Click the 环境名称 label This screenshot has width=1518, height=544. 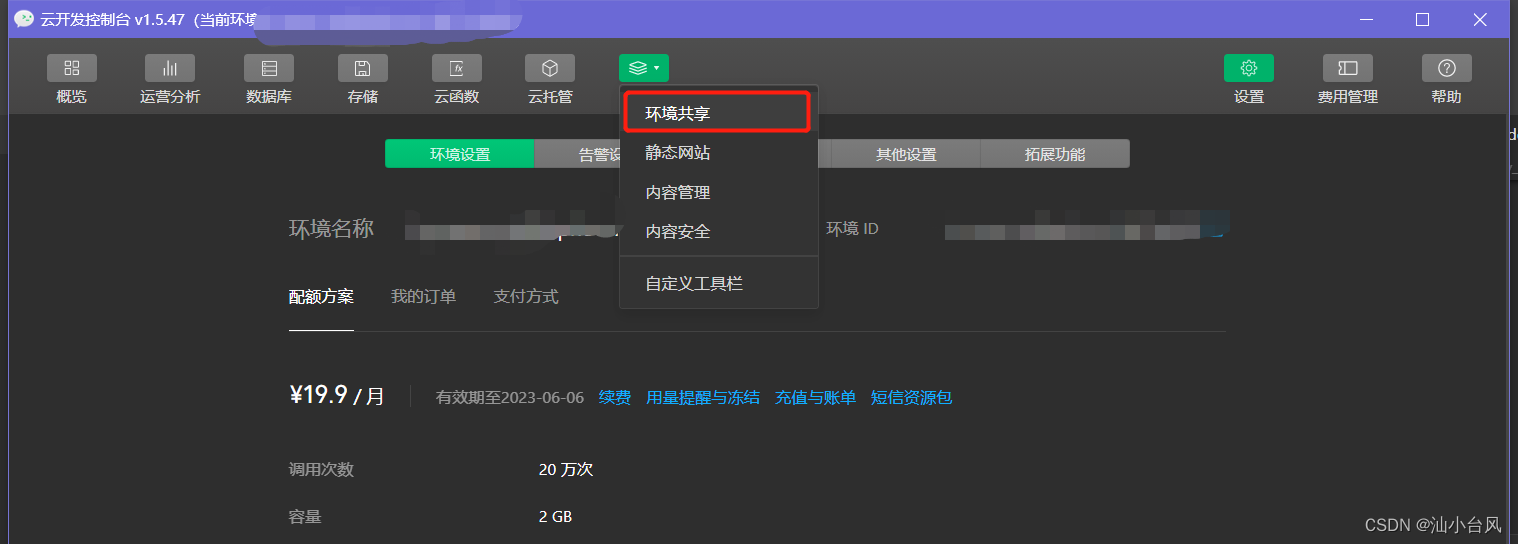click(332, 229)
